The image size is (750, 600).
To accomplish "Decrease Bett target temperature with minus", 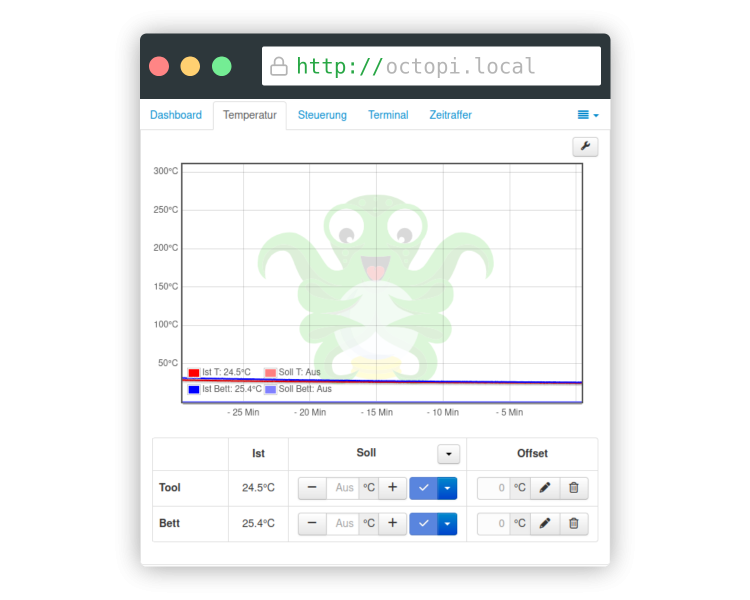I will pyautogui.click(x=312, y=523).
